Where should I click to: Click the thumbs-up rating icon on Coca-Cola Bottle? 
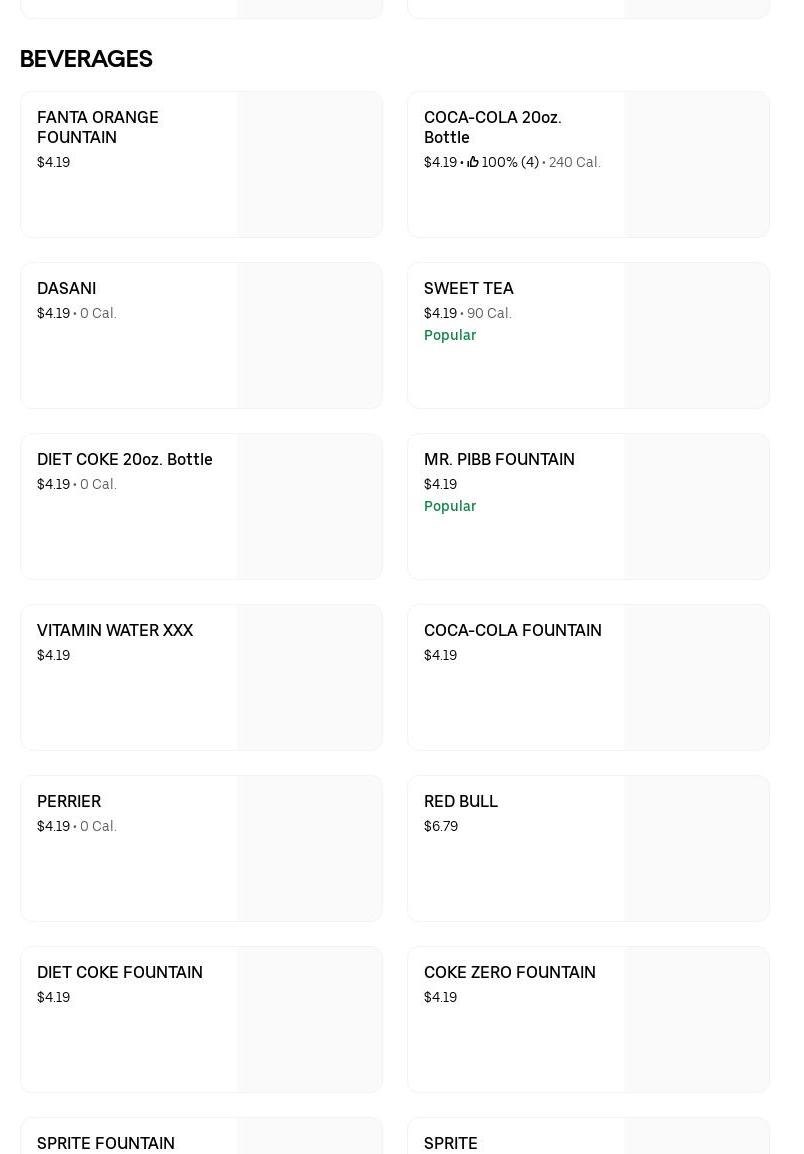click(473, 162)
